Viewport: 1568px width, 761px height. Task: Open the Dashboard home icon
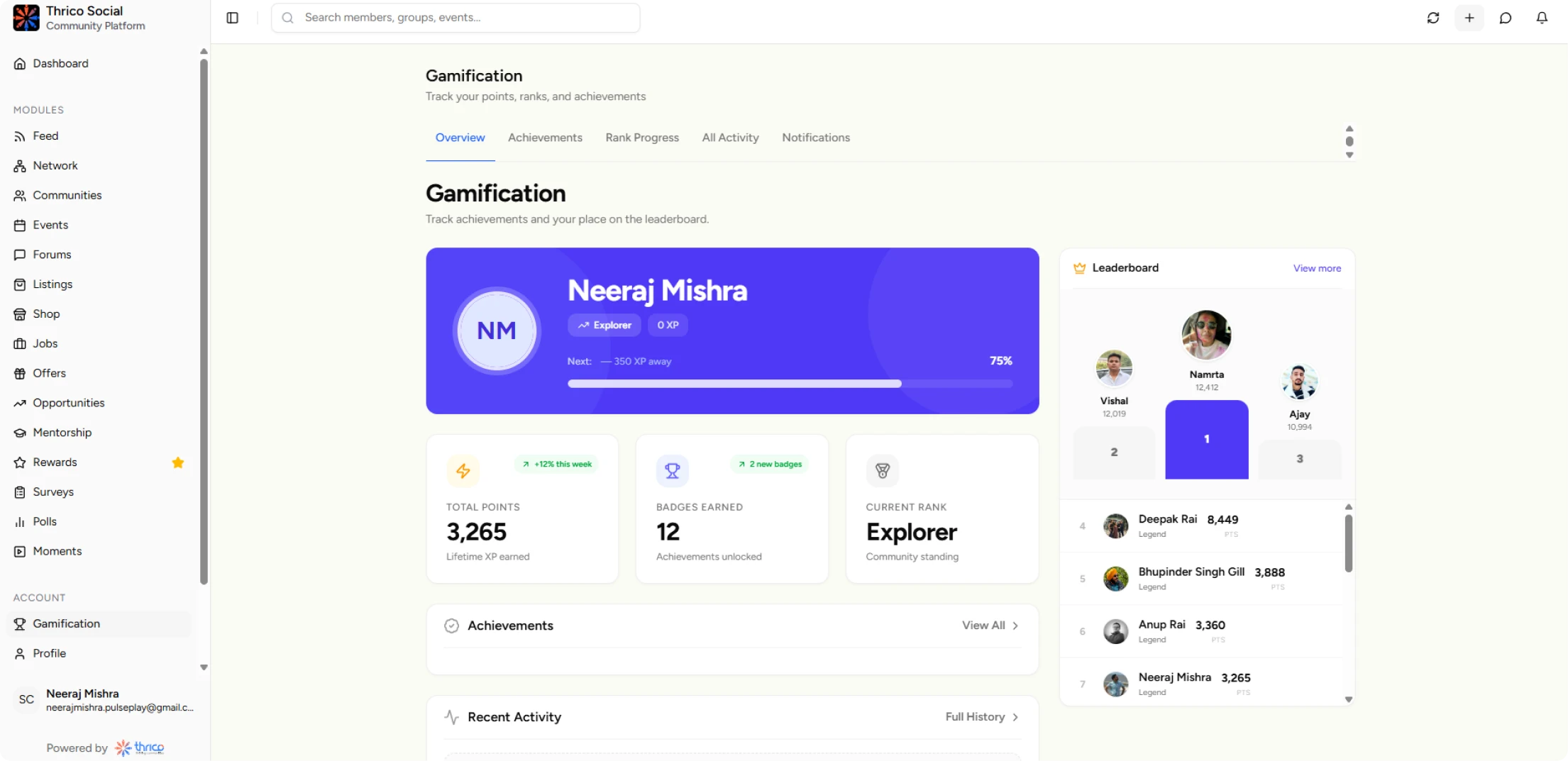point(20,64)
